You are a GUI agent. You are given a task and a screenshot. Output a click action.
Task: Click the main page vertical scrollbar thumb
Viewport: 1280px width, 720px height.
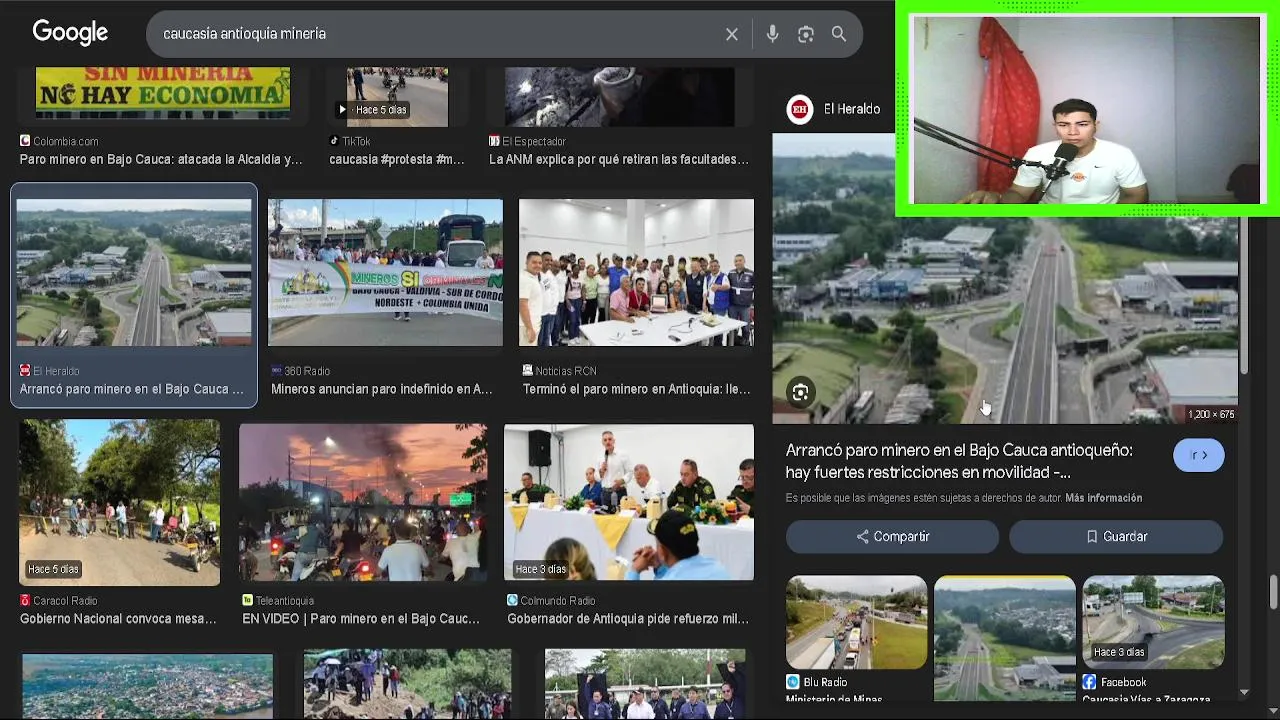click(x=1273, y=590)
